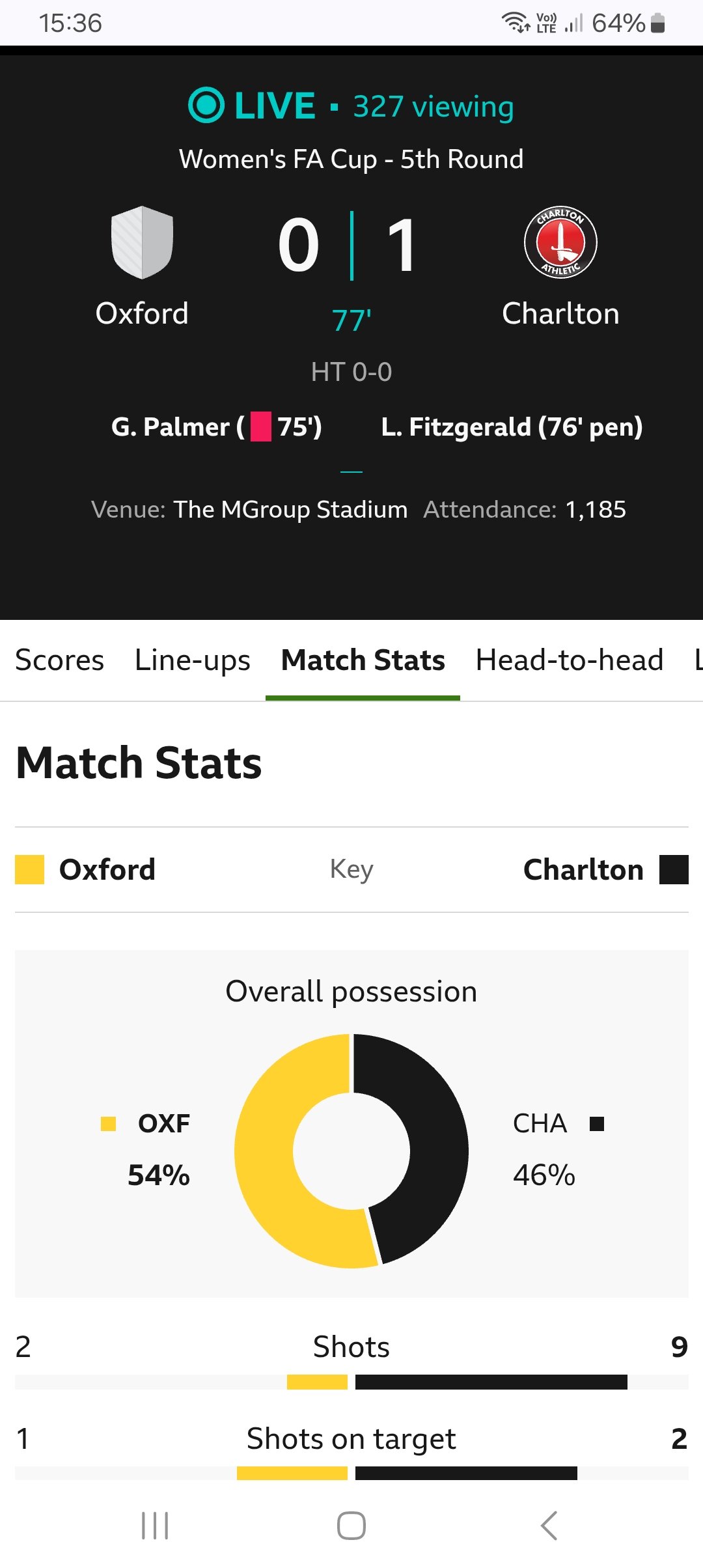This screenshot has width=703, height=1568.
Task: Tap L. Fitzgerald penalty goal entry
Action: click(512, 427)
